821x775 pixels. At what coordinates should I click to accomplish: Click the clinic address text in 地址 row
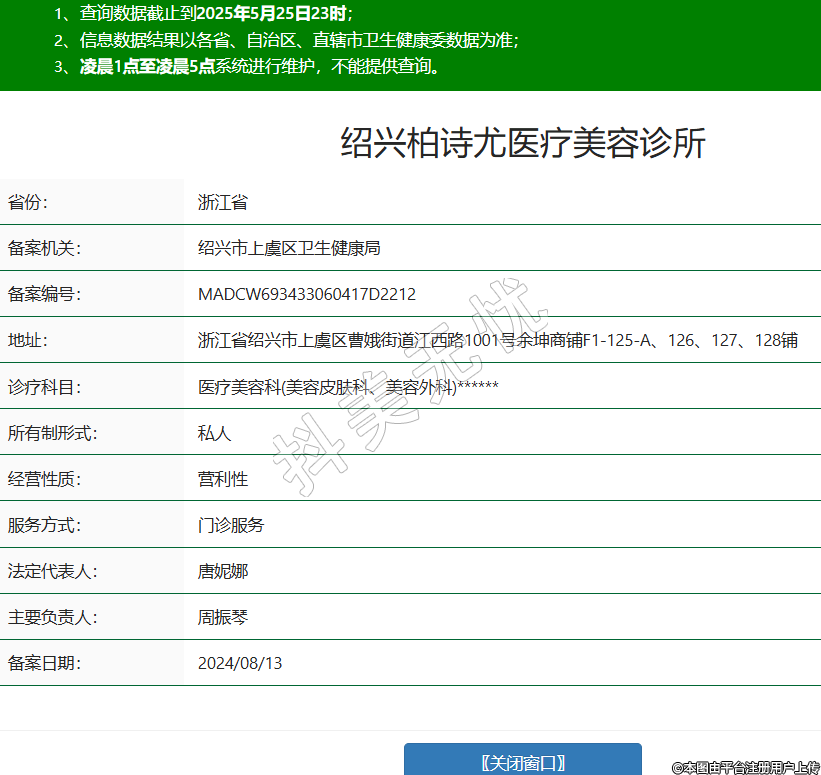point(497,340)
